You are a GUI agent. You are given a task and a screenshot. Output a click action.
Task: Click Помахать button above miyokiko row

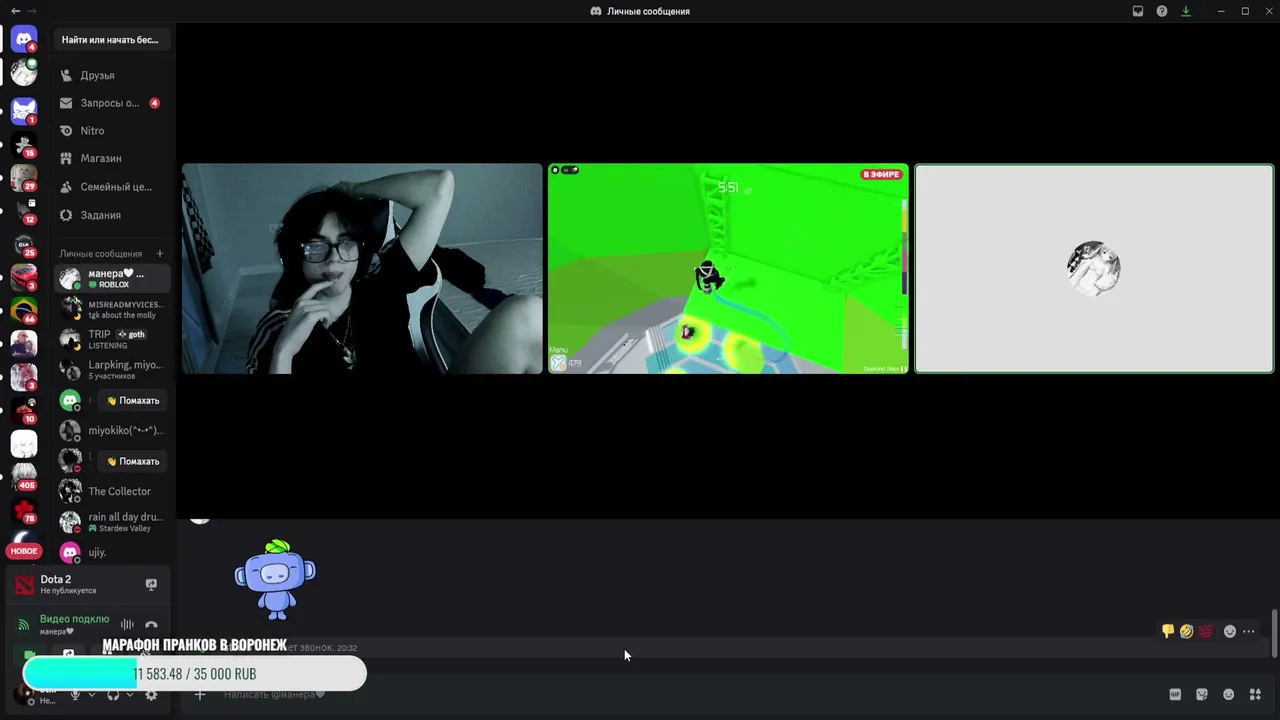[133, 401]
